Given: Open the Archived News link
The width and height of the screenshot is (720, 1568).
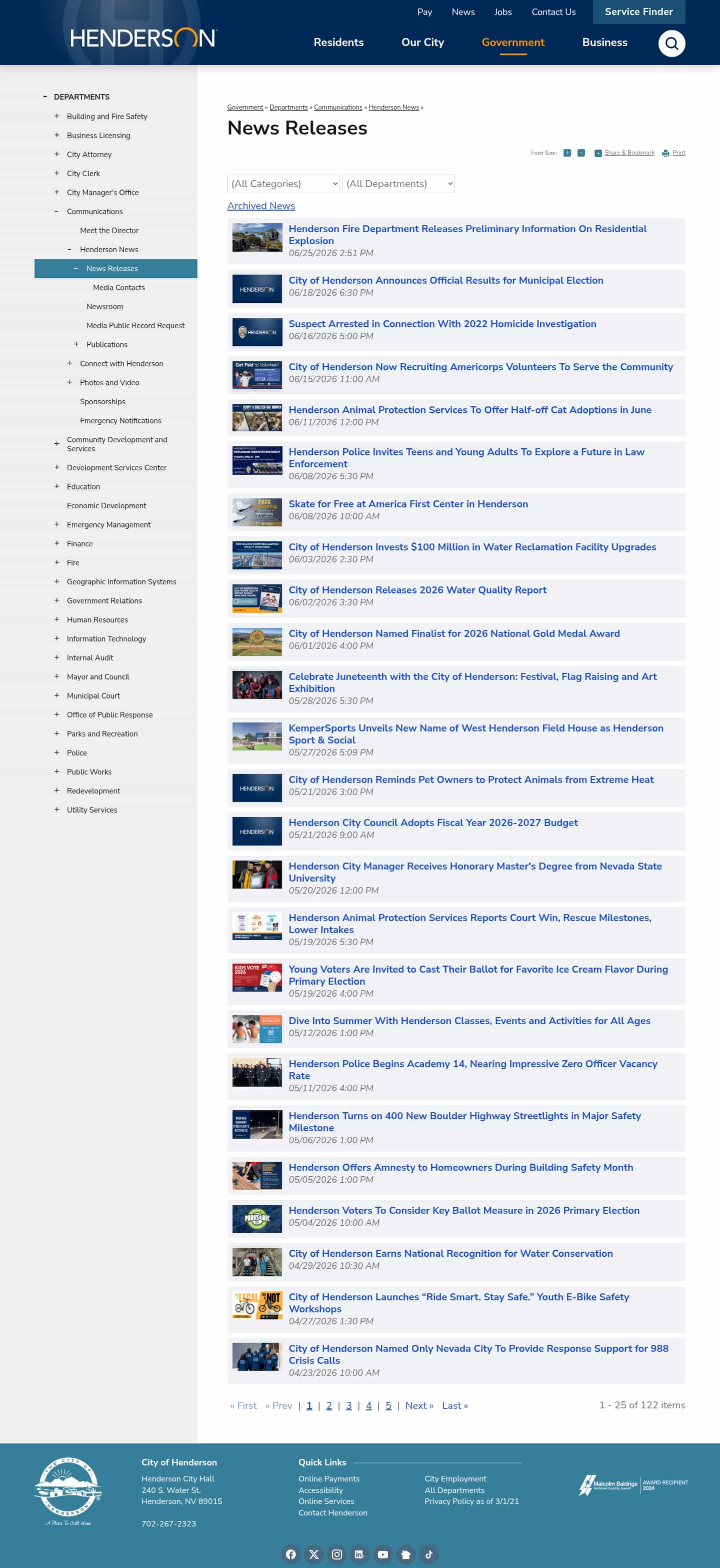Looking at the screenshot, I should click(x=261, y=206).
